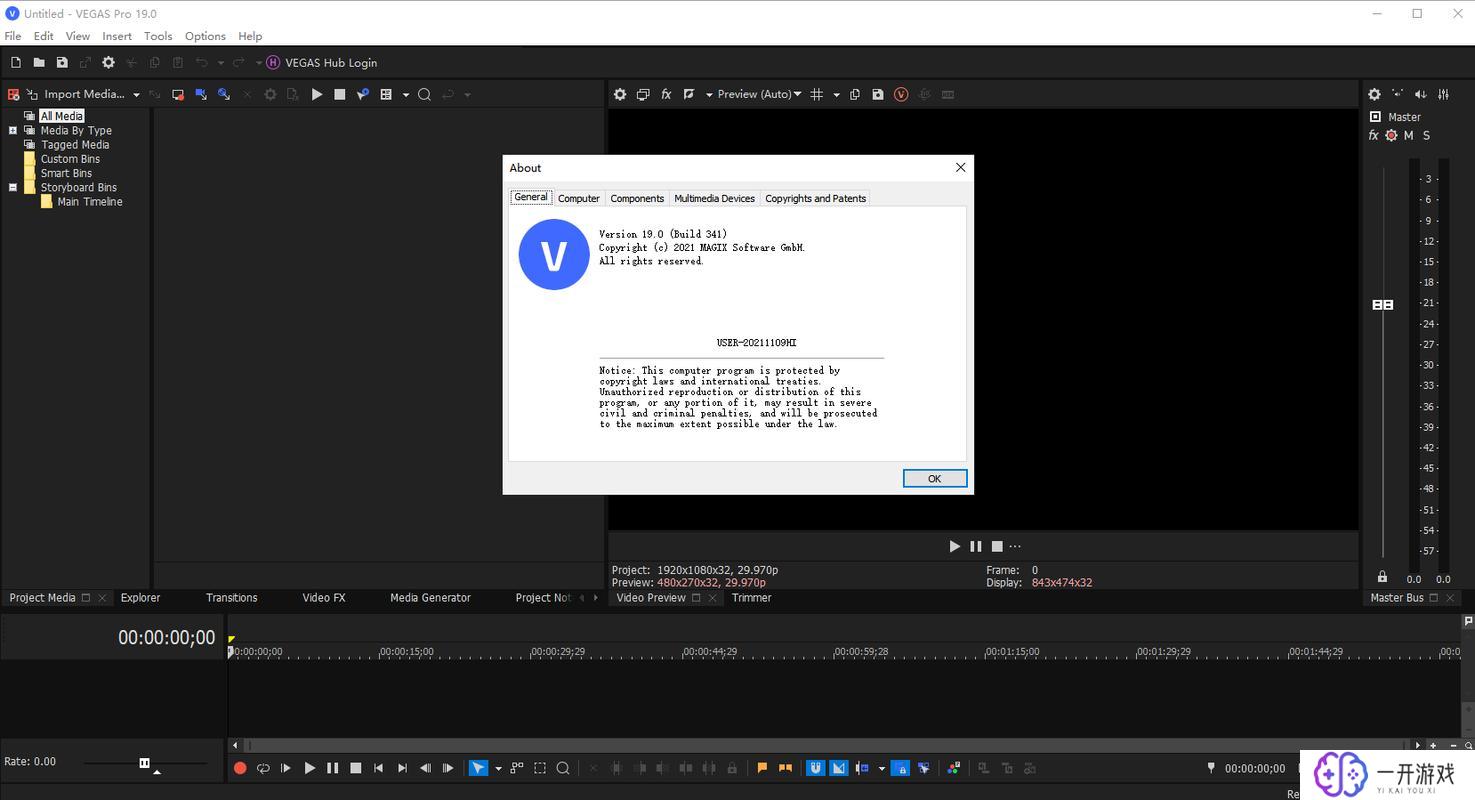This screenshot has width=1475, height=800.
Task: Open the Transitions tab
Action: [232, 598]
